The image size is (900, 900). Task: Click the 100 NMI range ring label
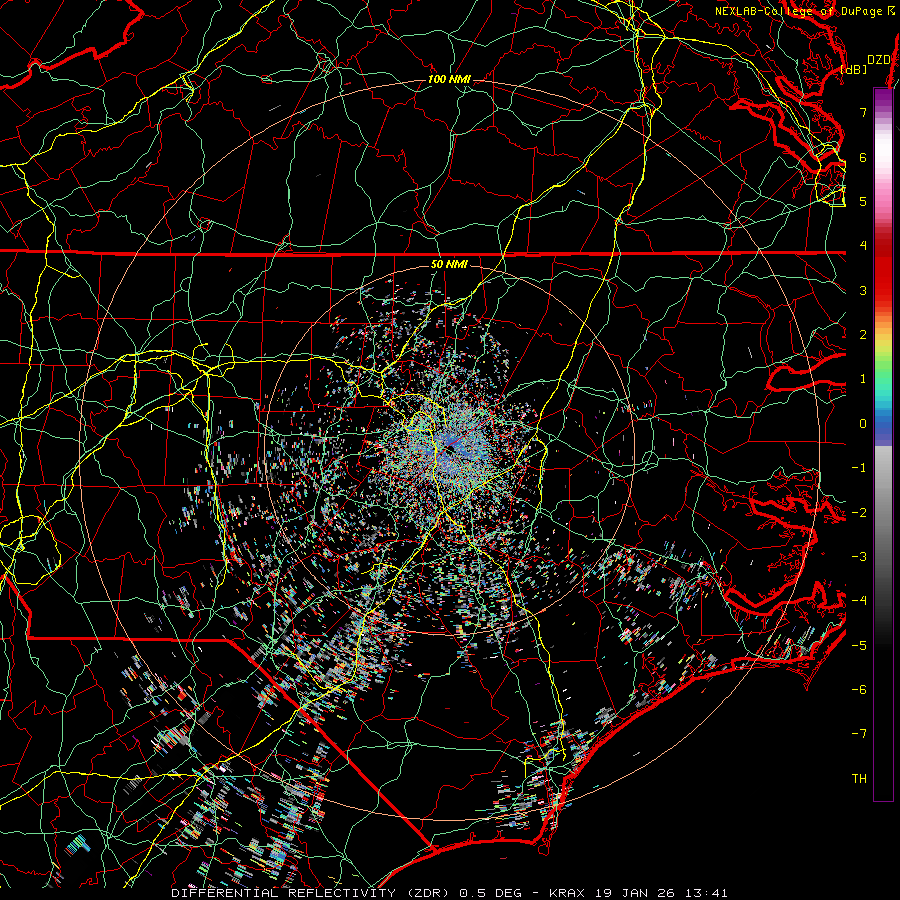pyautogui.click(x=449, y=79)
